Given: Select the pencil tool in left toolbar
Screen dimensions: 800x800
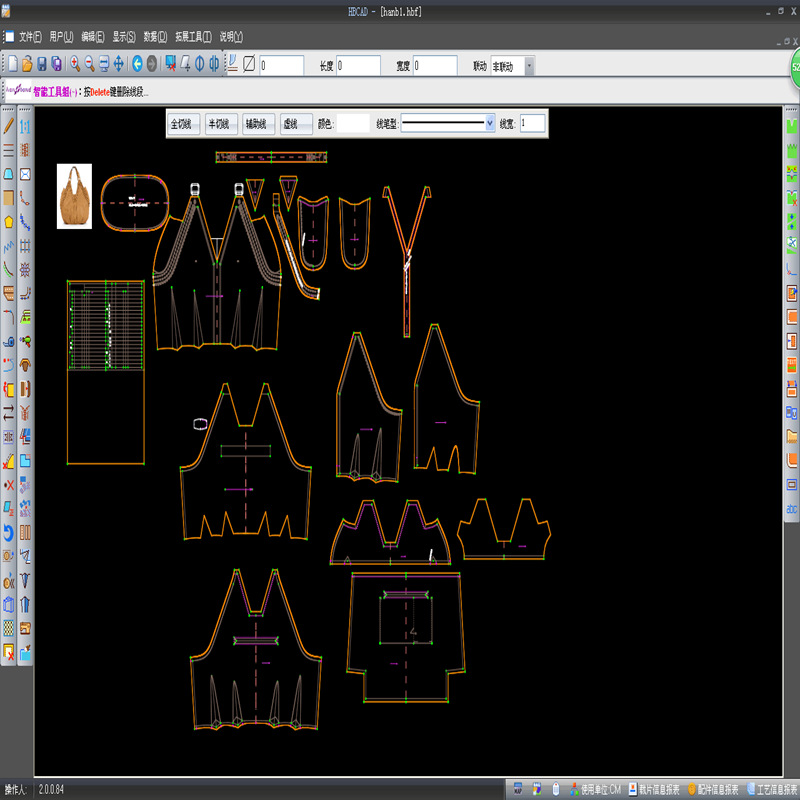Looking at the screenshot, I should point(9,127).
